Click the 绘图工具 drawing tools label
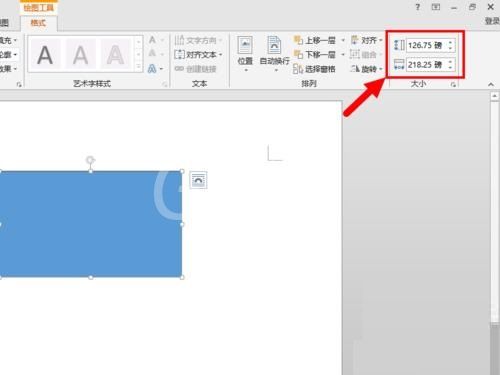Screen dimensions: 500x375 [x=39, y=7]
